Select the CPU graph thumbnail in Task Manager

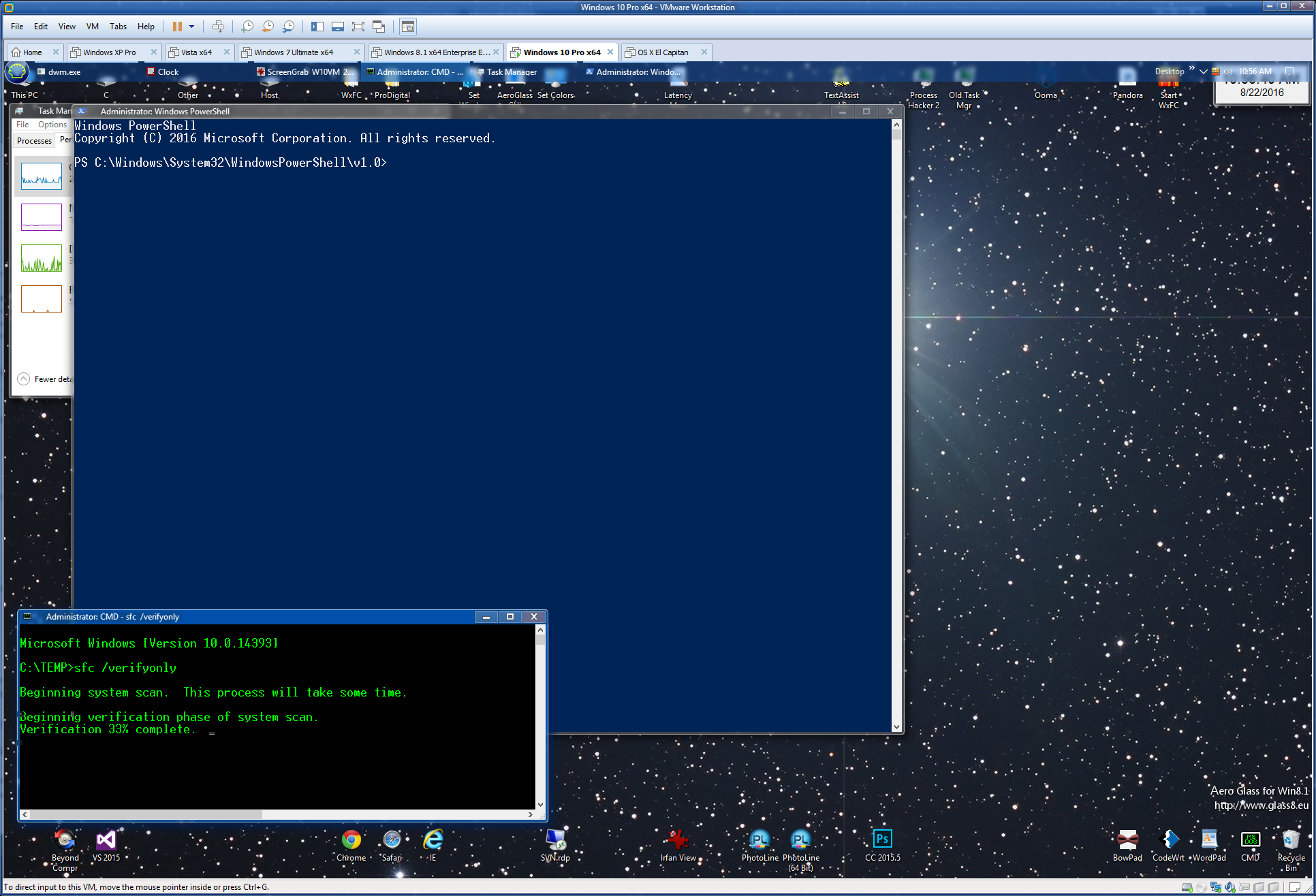point(42,176)
